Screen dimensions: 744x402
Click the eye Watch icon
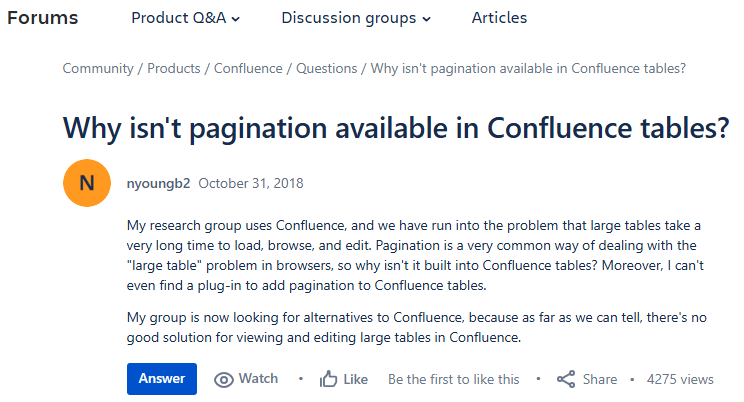(x=224, y=380)
